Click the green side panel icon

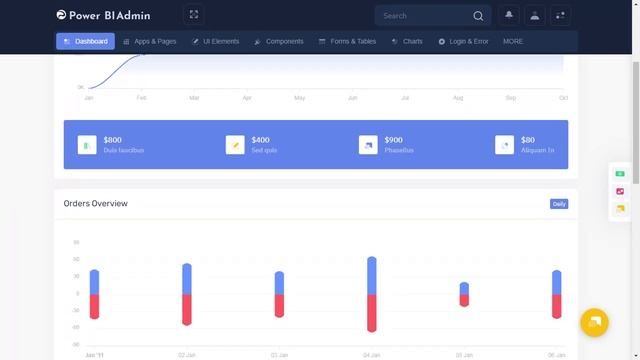coord(620,174)
